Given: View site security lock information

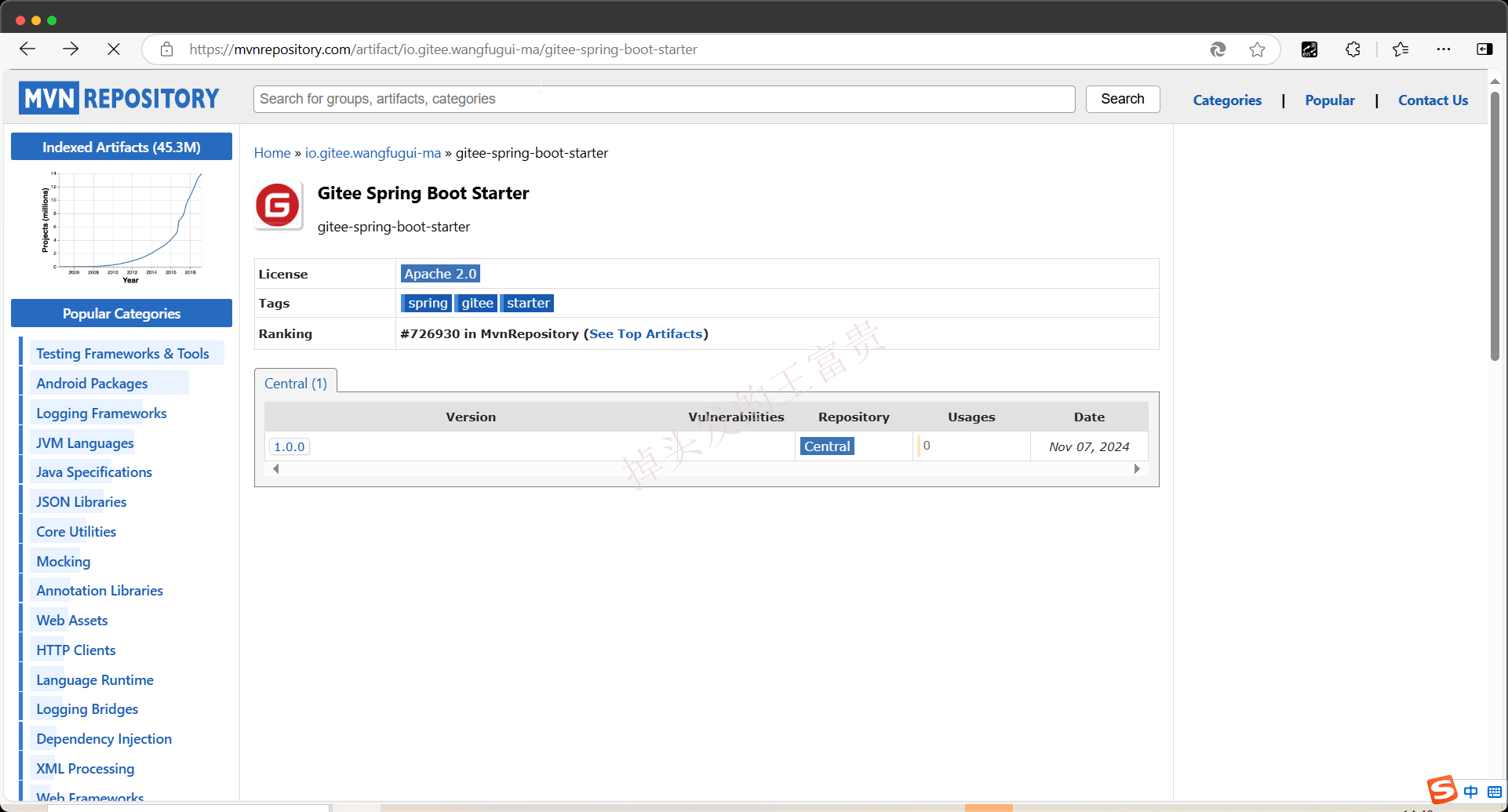Looking at the screenshot, I should 166,49.
